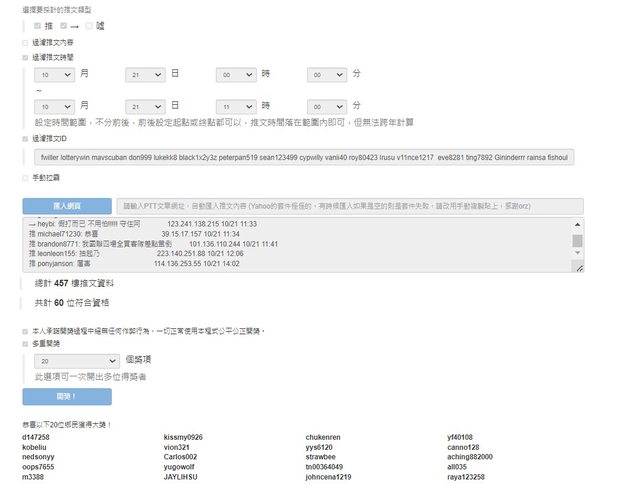Toggle the 噓 boo-type checkbox

(x=86, y=25)
